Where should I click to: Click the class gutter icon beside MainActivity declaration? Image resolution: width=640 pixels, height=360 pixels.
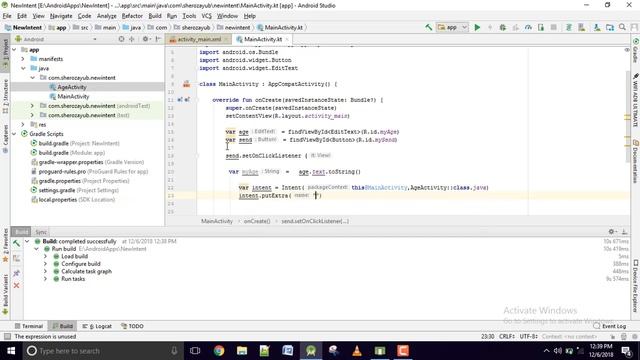[187, 84]
